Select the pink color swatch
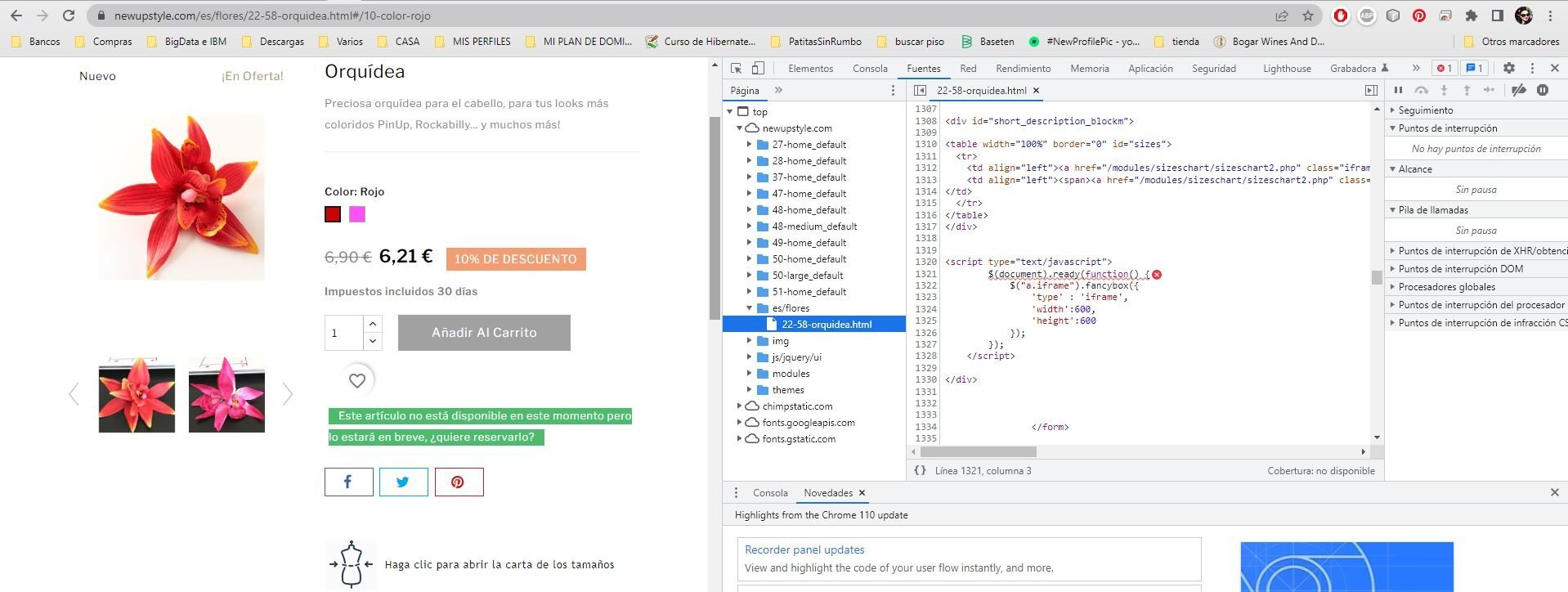Viewport: 1568px width, 592px height. tap(357, 214)
